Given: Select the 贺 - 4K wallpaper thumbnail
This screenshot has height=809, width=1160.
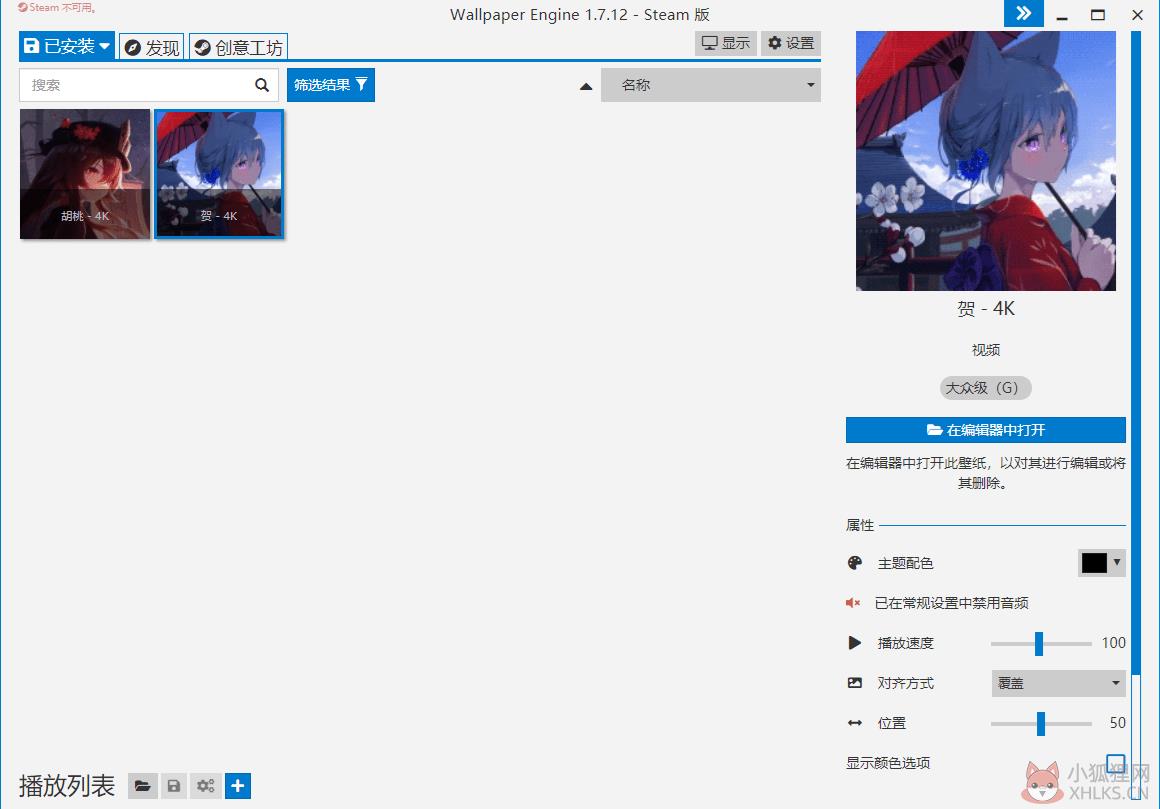Looking at the screenshot, I should [x=219, y=174].
